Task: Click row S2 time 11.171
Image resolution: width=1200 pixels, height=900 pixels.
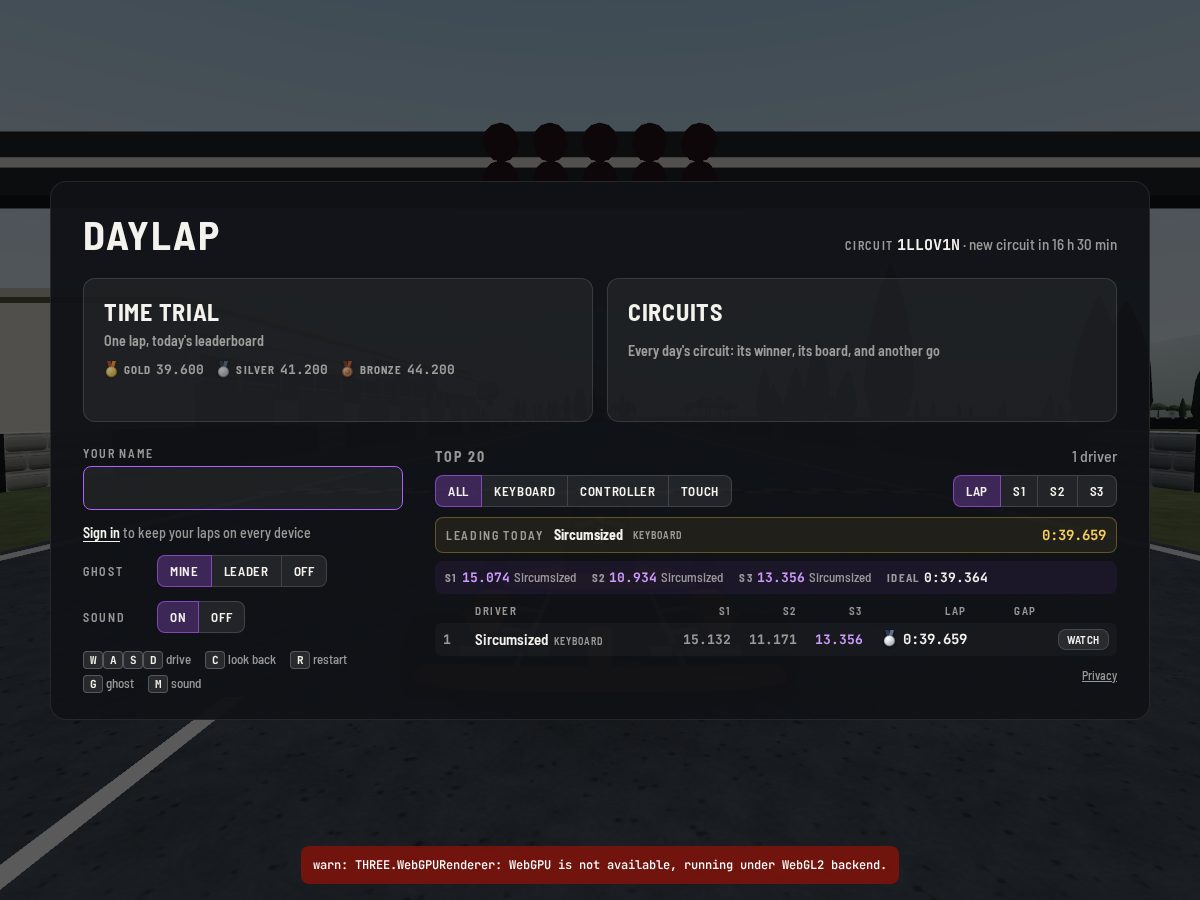Action: (773, 639)
